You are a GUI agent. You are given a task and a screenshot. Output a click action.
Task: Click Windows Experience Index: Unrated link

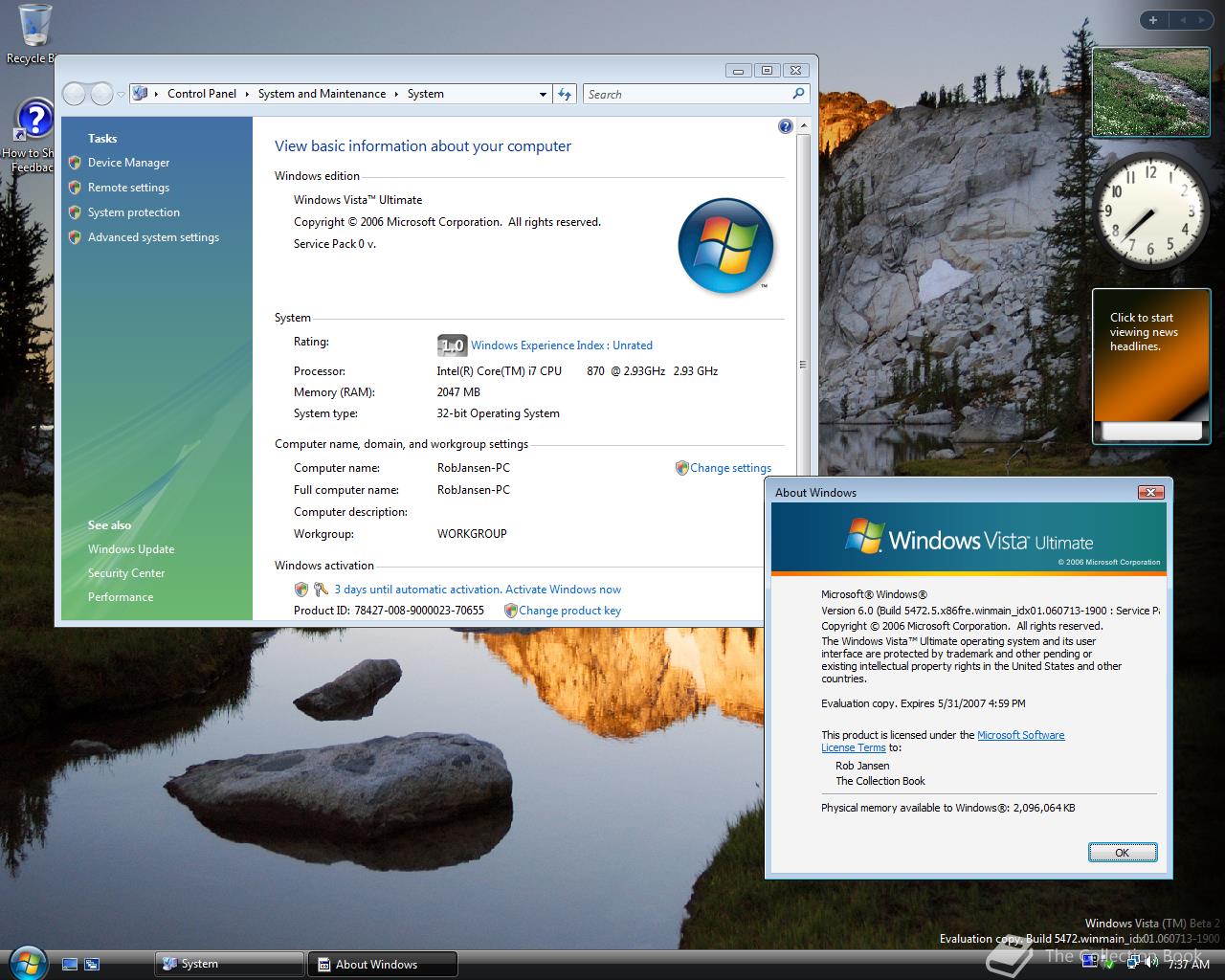pos(562,345)
